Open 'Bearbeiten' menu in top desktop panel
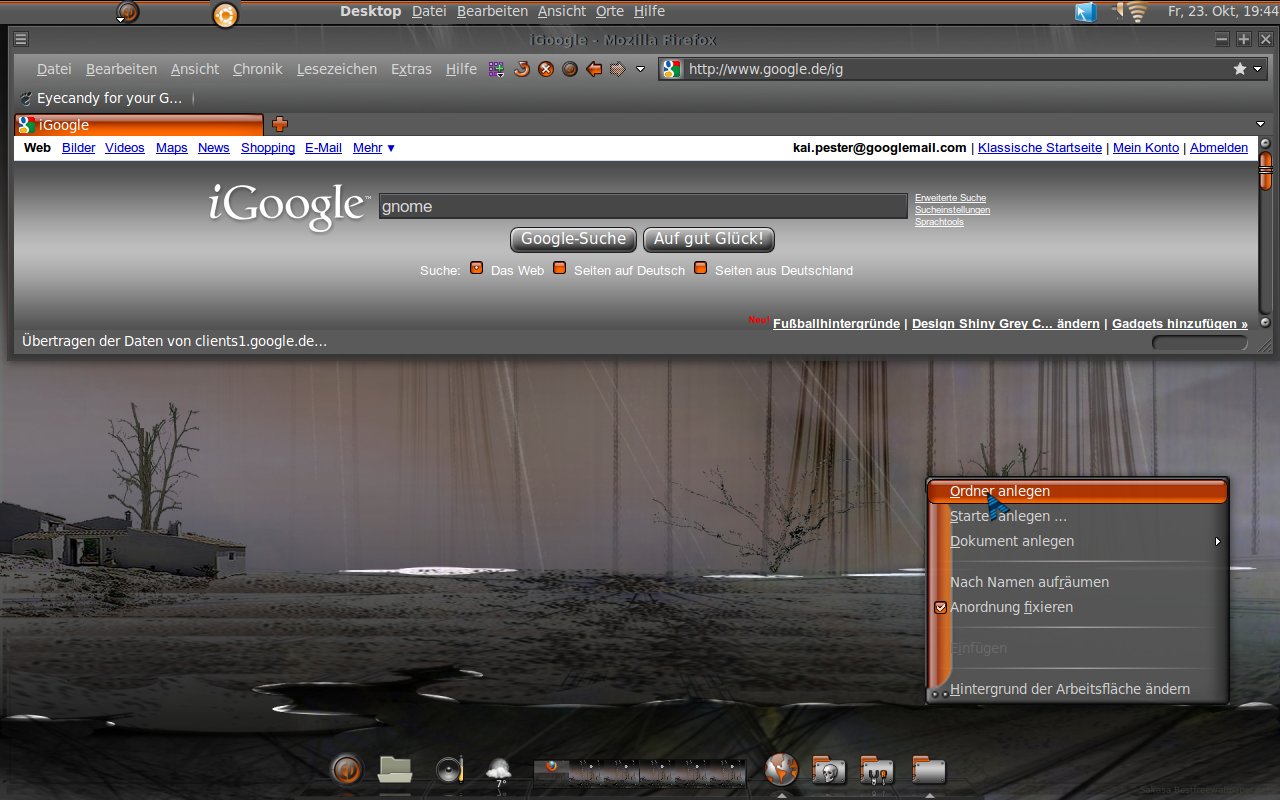The image size is (1280, 800). pos(492,11)
